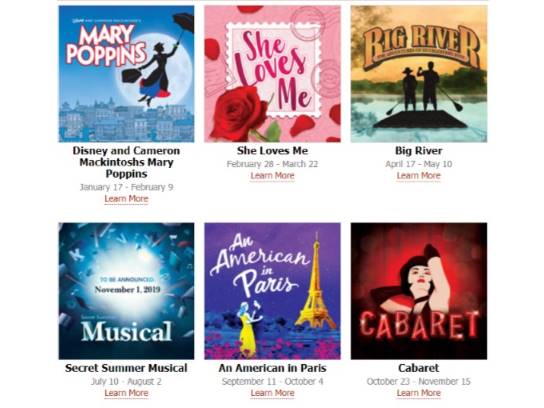The image size is (544, 408).
Task: Click Learn More under Secret Summer Musical
Action: 126,393
